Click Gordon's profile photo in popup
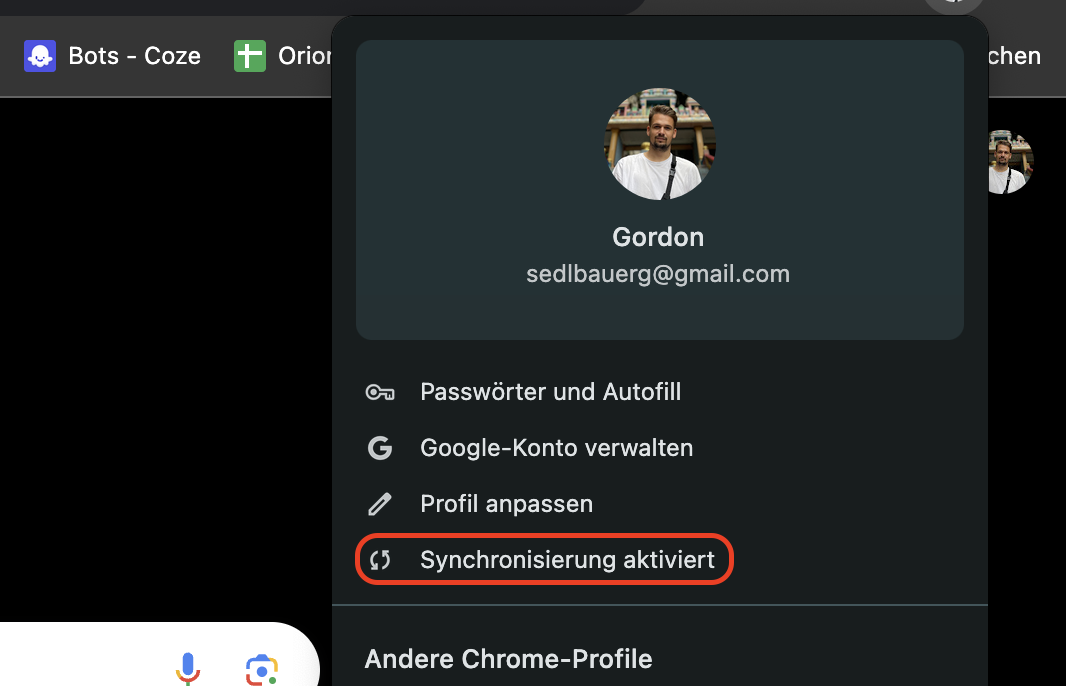This screenshot has width=1066, height=686. coord(660,143)
